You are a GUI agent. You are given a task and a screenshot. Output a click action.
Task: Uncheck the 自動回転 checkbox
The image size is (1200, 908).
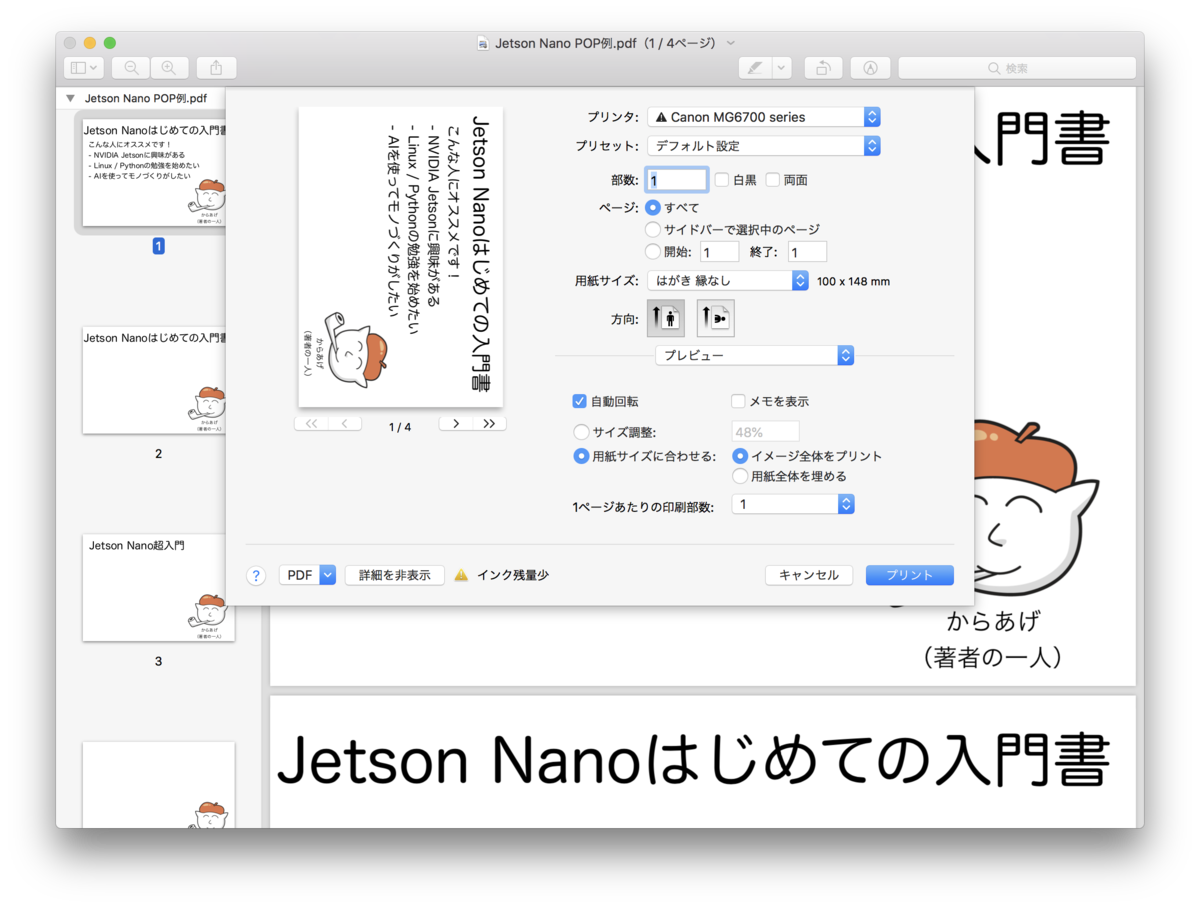(x=579, y=401)
